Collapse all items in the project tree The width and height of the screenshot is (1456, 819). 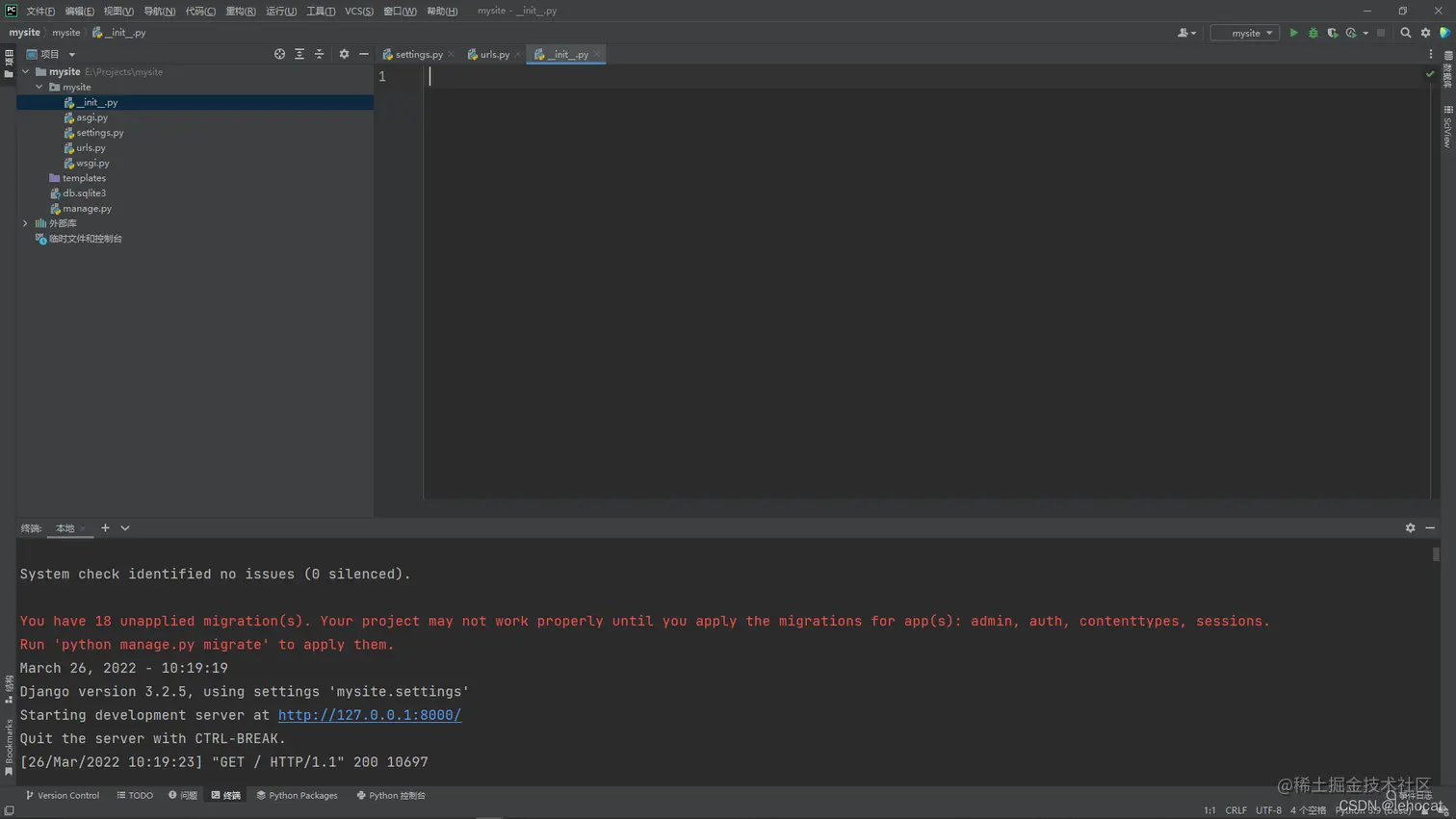click(x=320, y=54)
